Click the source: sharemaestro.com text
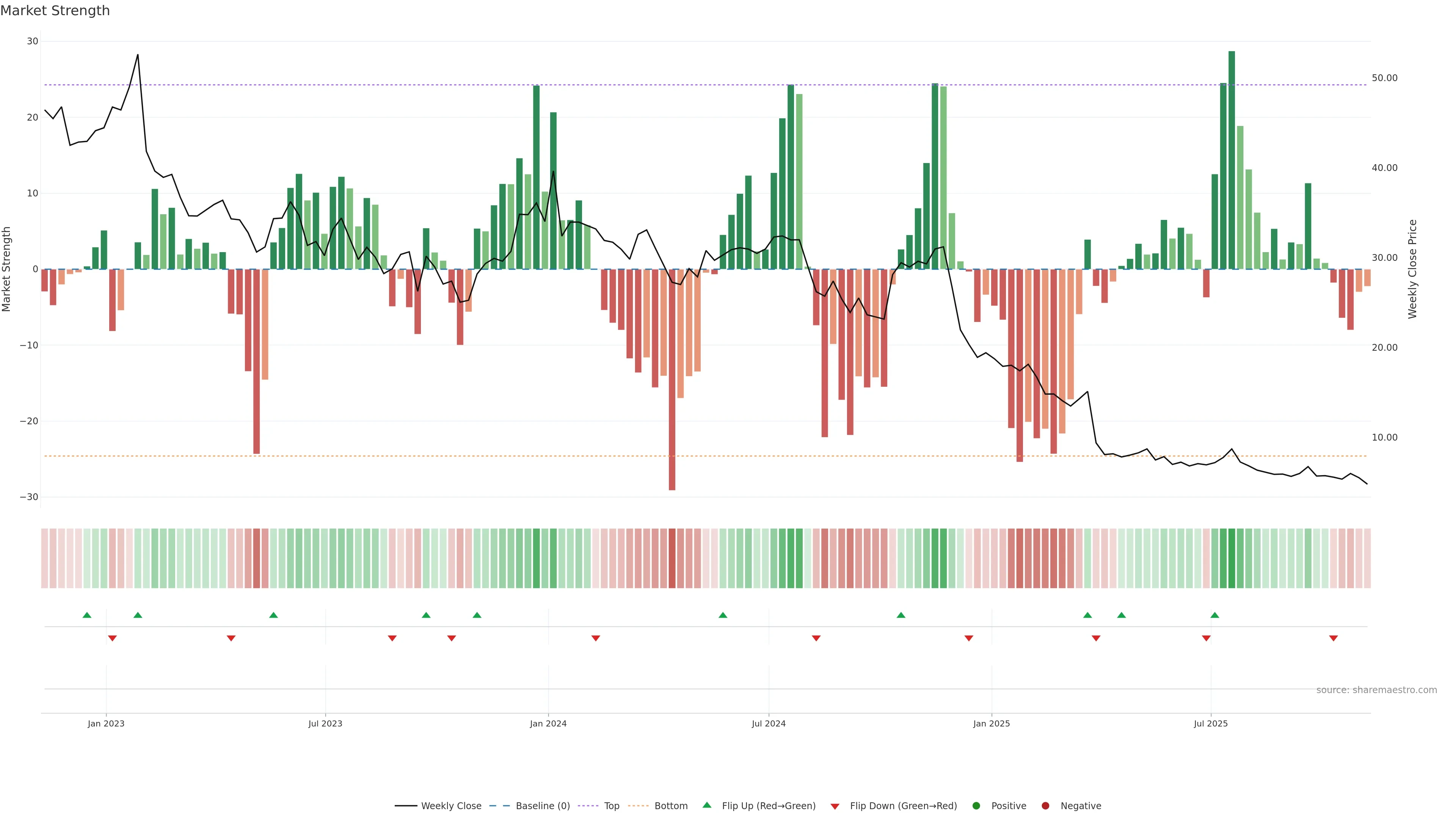 pos(1376,690)
